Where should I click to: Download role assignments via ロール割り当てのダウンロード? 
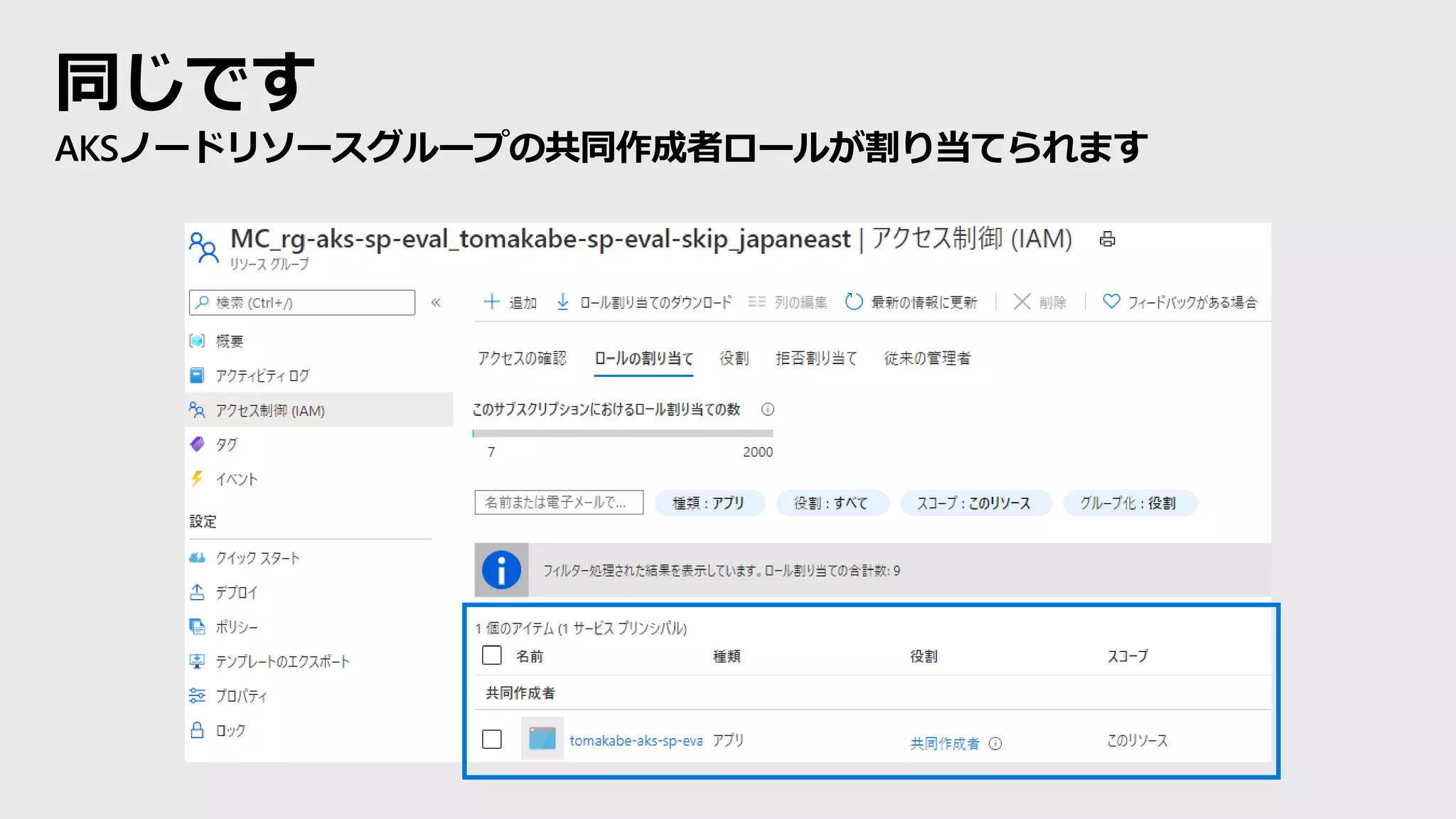tap(643, 302)
